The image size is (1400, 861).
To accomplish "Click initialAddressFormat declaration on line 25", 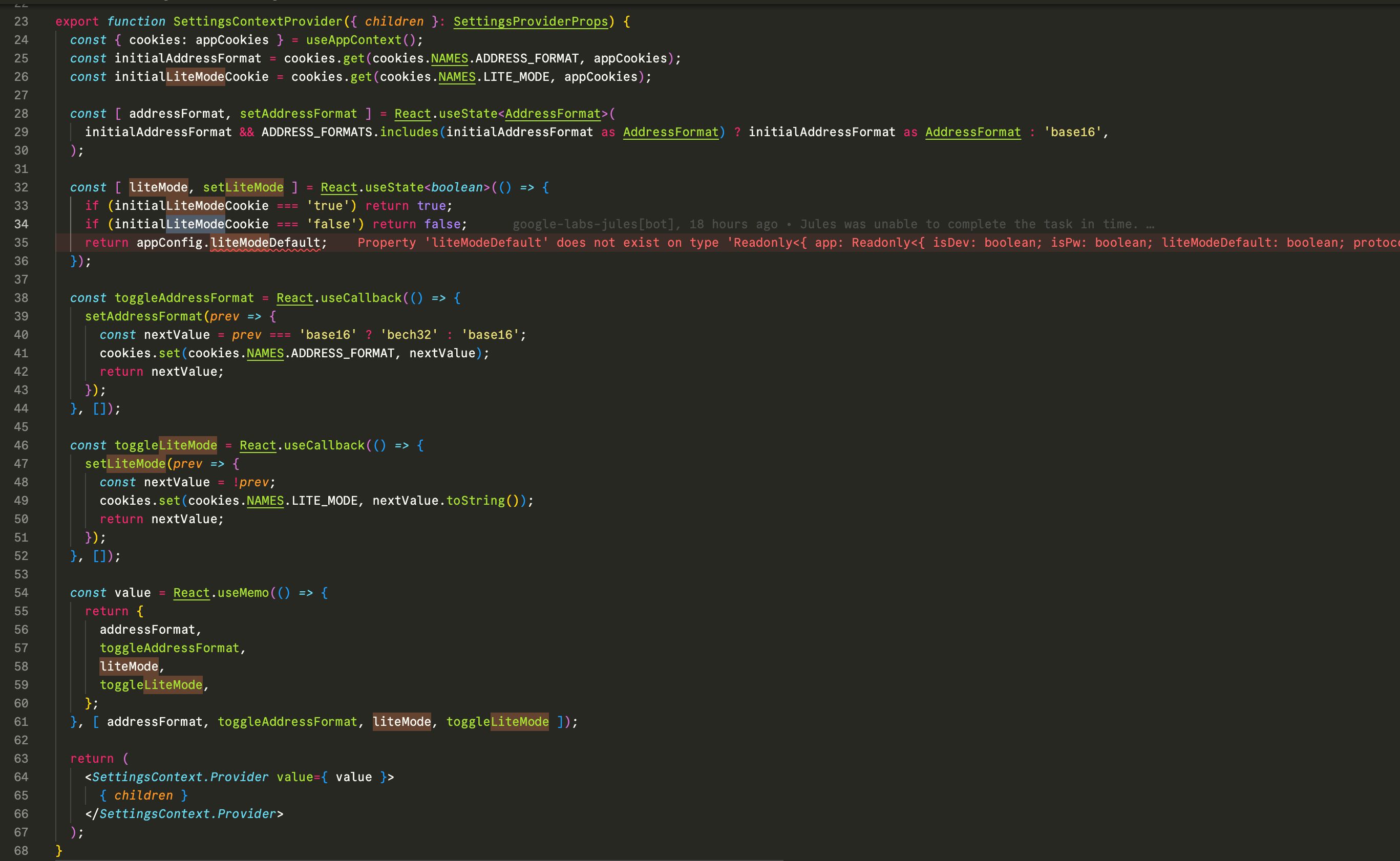I will point(188,58).
